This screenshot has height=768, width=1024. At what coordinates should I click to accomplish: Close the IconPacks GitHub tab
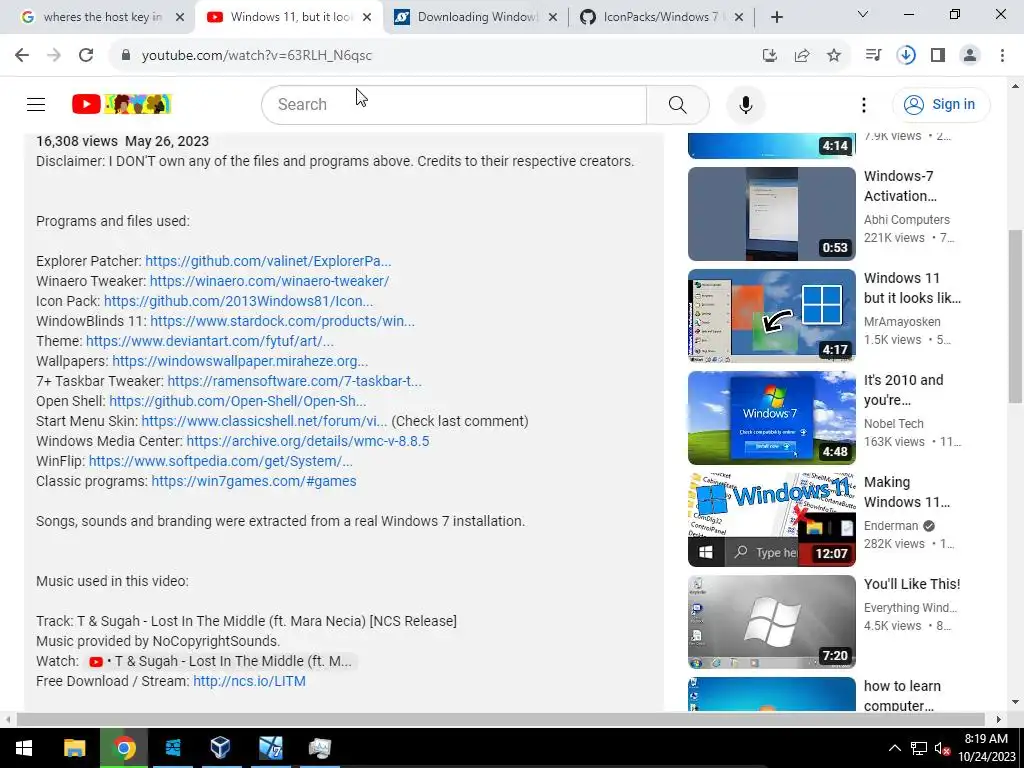739,18
